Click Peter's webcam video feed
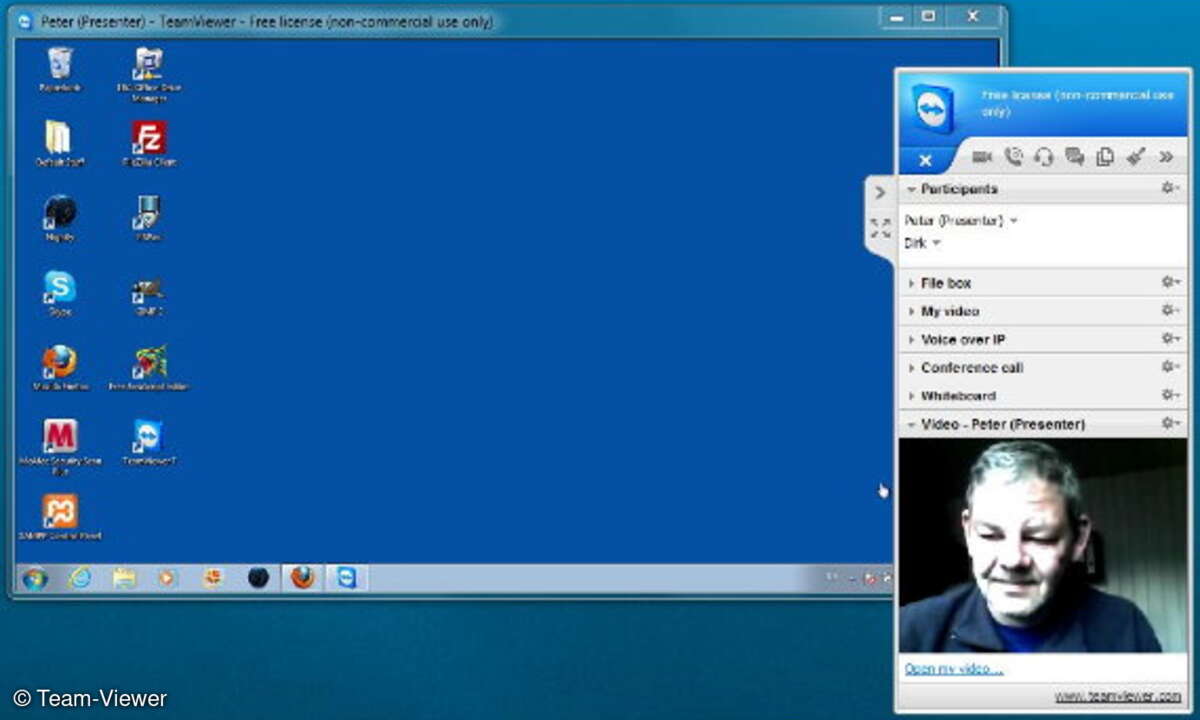The image size is (1200, 720). (x=1043, y=545)
